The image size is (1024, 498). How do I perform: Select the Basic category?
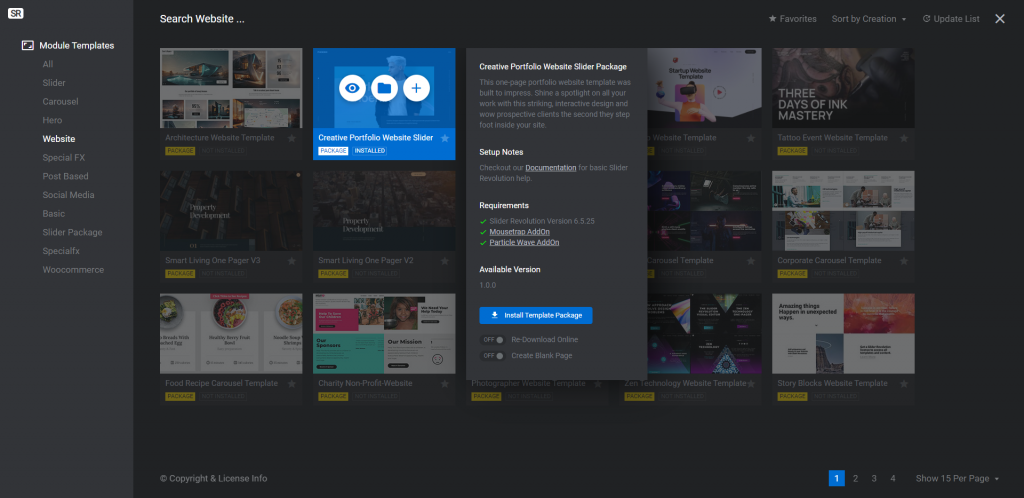tap(54, 213)
